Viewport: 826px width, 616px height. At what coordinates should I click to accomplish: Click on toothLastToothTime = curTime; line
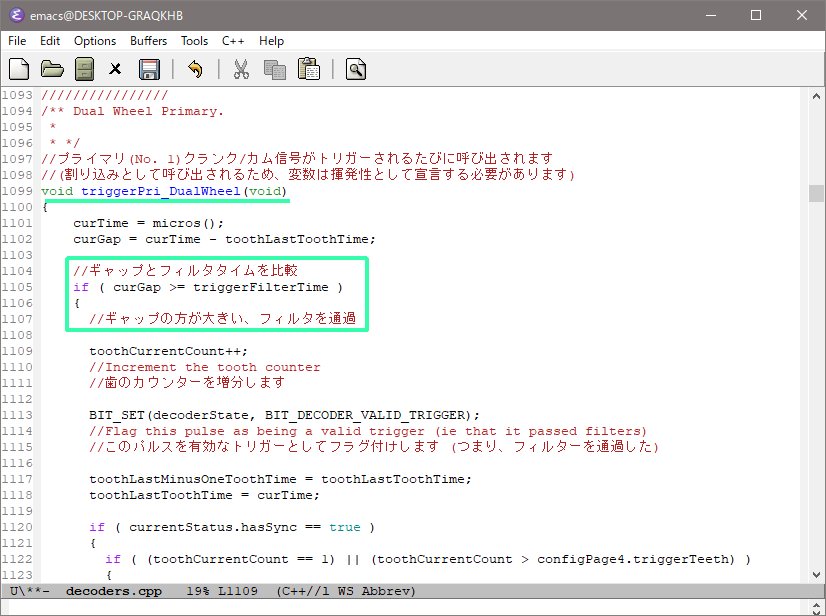(x=204, y=495)
